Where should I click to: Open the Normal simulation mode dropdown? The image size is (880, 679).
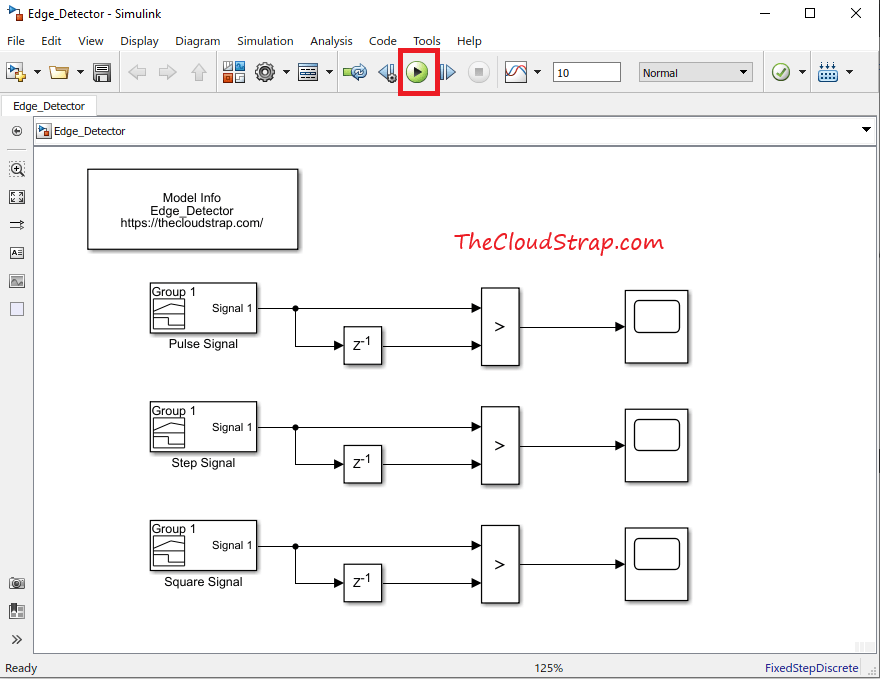[695, 72]
